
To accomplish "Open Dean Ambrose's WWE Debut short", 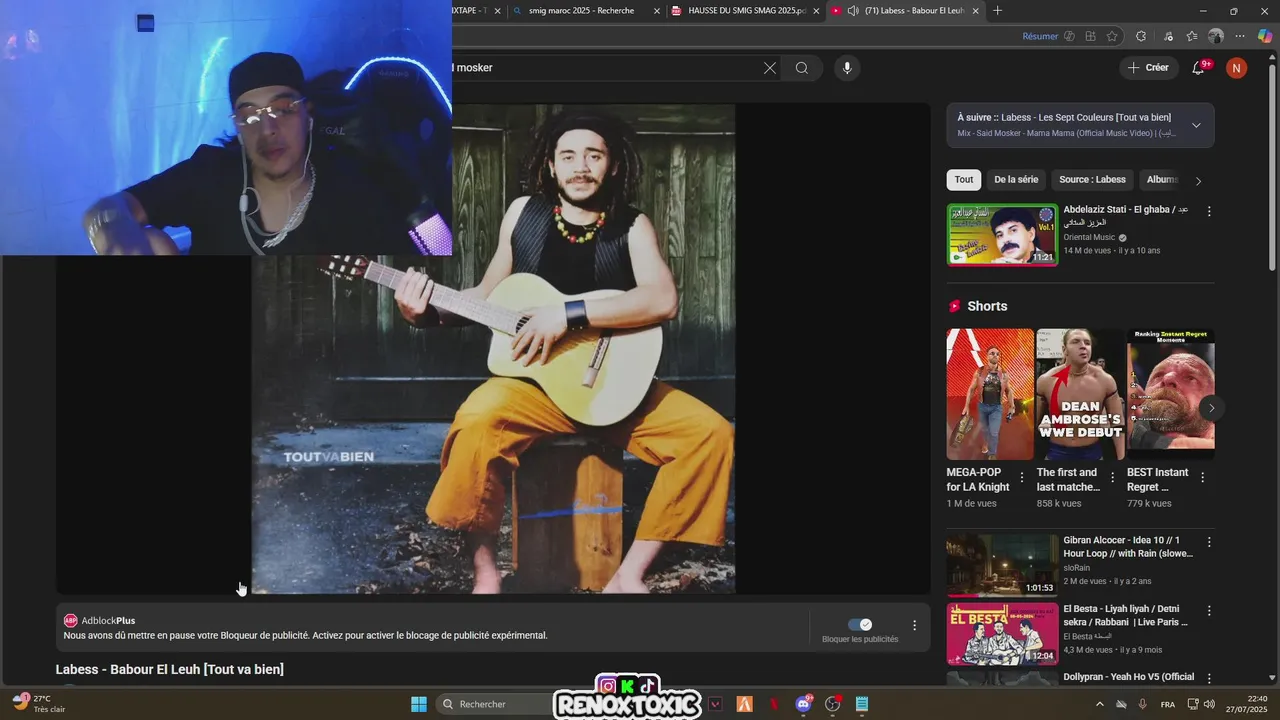I will (x=1080, y=394).
